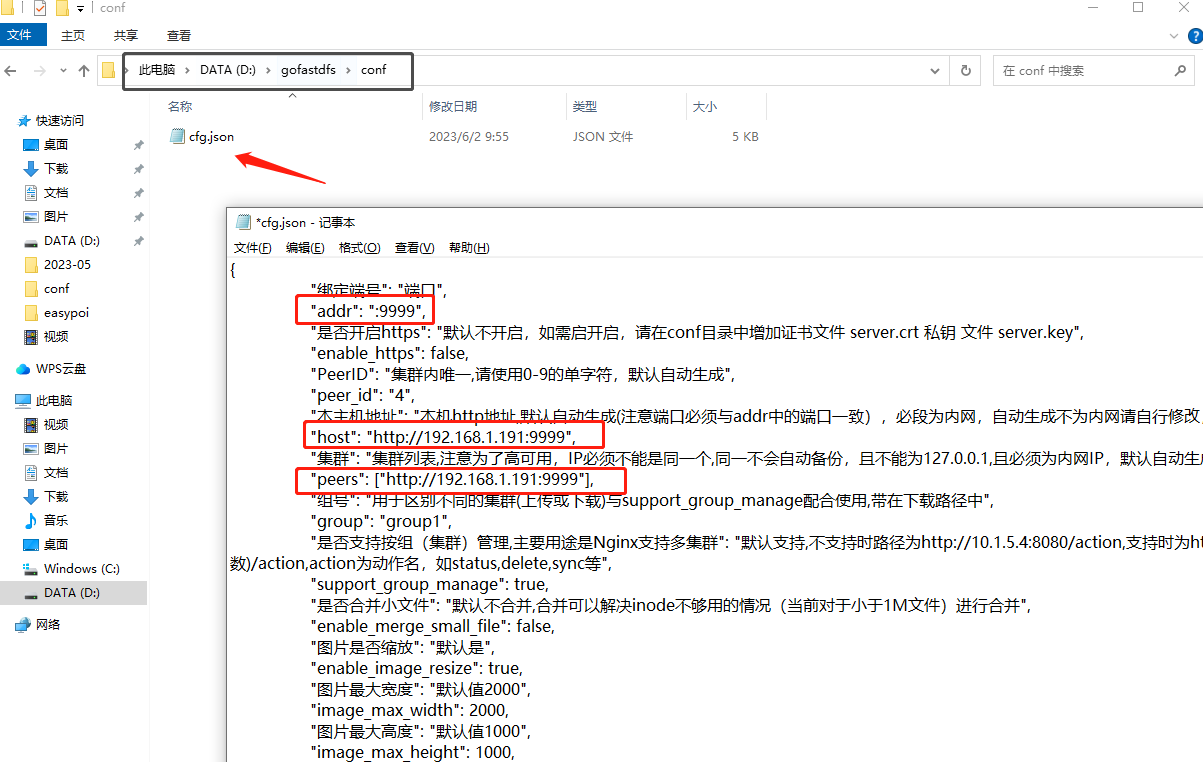The width and height of the screenshot is (1203, 762).
Task: Open Notepad 格式(O) menu
Action: coord(359,248)
